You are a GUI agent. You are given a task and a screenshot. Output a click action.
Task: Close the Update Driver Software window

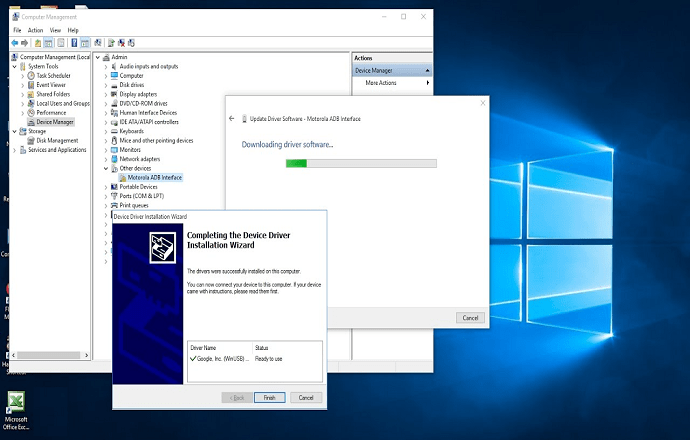click(x=483, y=103)
